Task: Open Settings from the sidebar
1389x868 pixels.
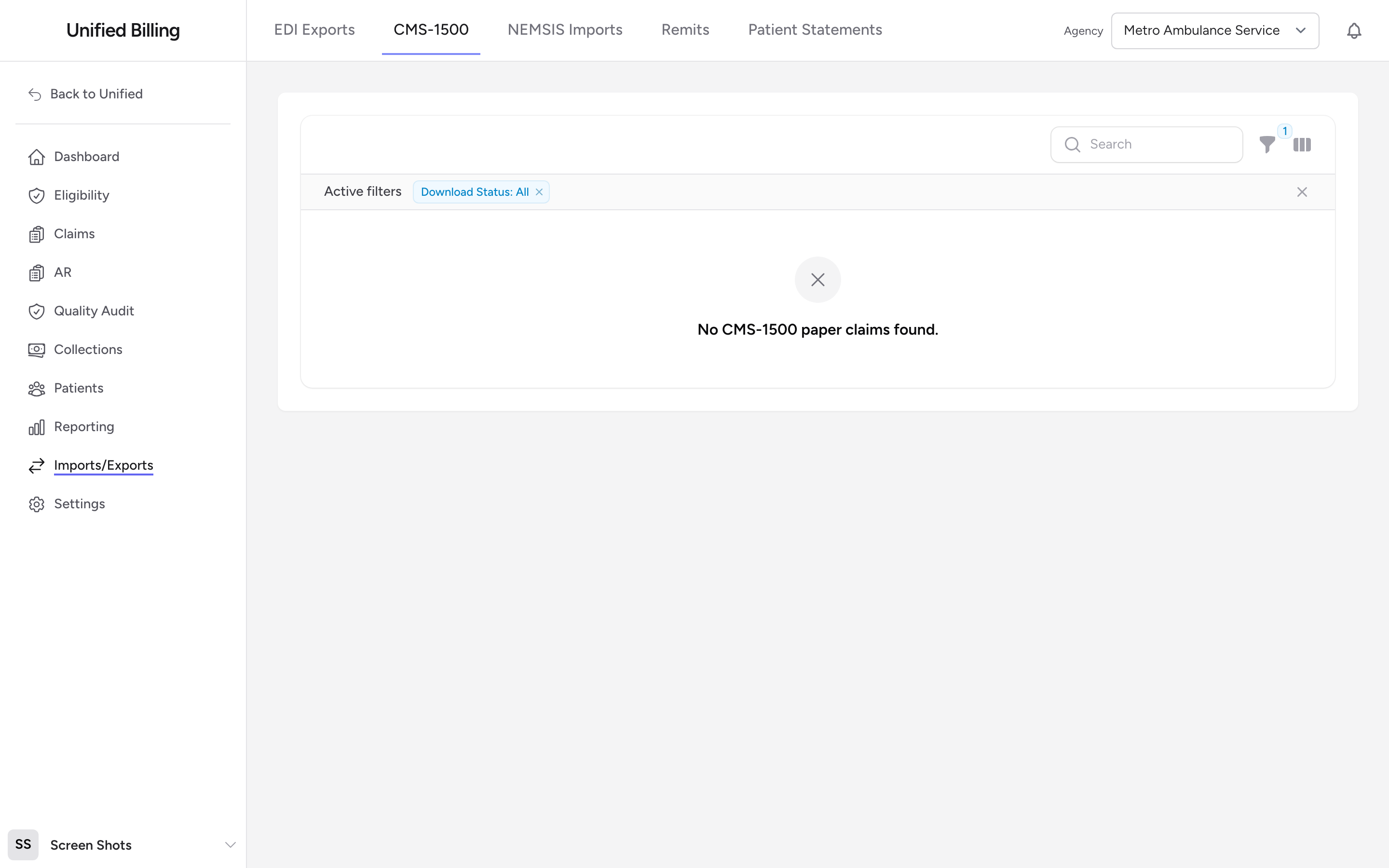Action: click(79, 503)
